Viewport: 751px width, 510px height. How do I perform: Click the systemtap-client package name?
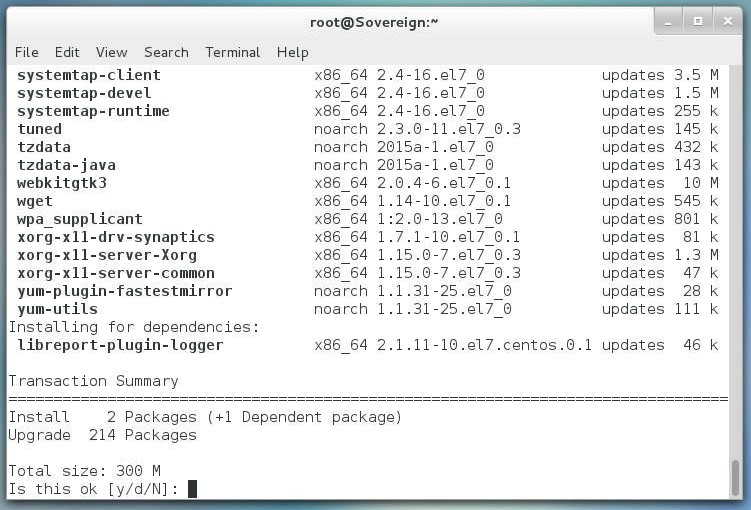pos(88,75)
